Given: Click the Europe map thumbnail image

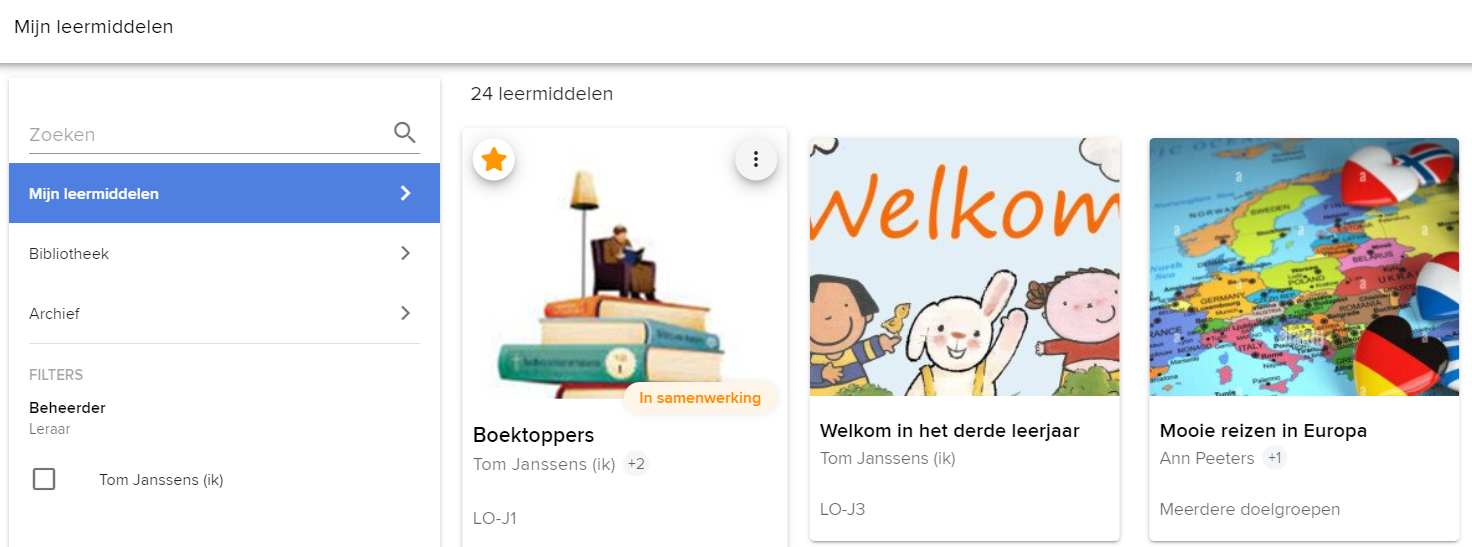Looking at the screenshot, I should [x=1304, y=267].
